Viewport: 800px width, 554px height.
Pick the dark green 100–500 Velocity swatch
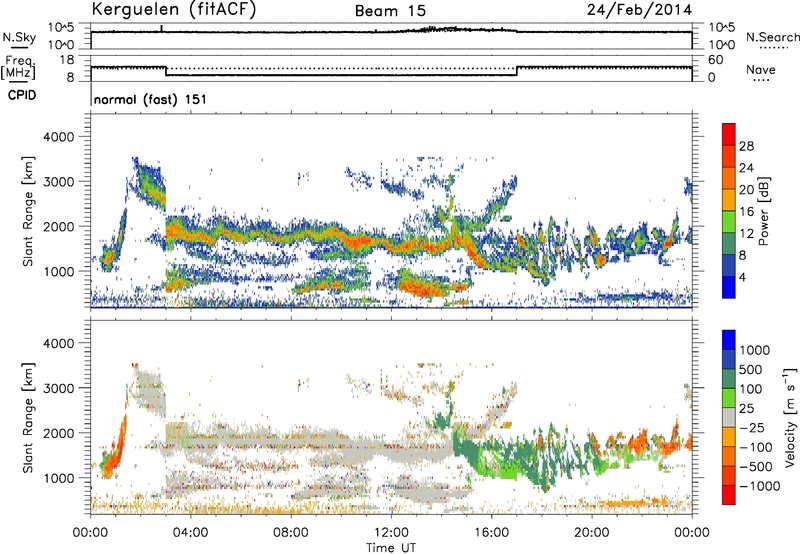click(729, 379)
